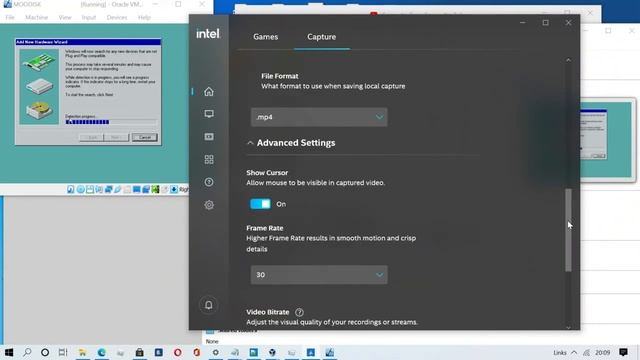Launch Opera browser from the taskbar
The width and height of the screenshot is (640, 360).
click(x=178, y=352)
